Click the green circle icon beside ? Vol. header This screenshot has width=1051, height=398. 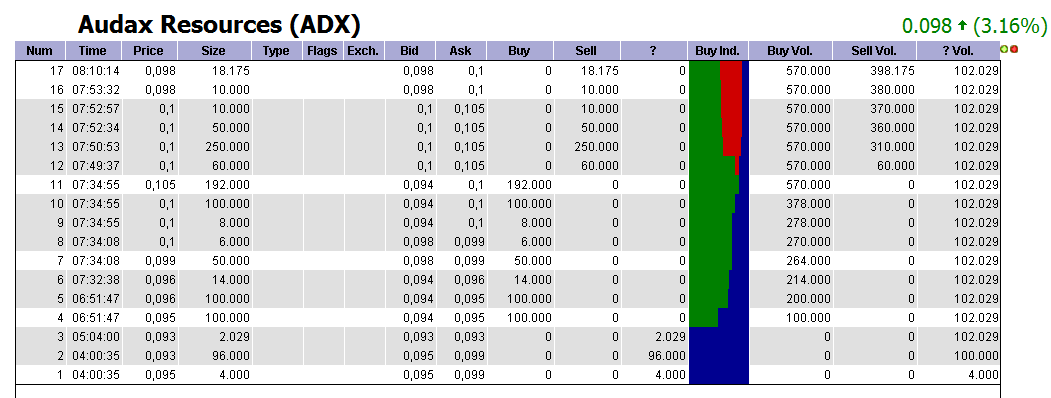[x=1004, y=49]
